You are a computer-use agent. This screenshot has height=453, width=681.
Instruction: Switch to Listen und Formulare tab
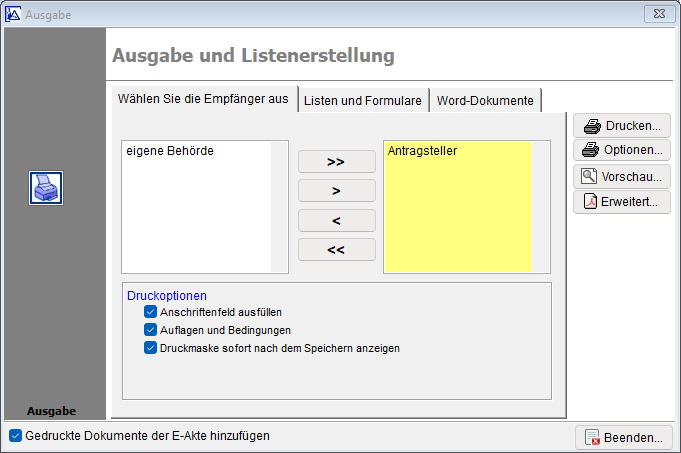(363, 101)
